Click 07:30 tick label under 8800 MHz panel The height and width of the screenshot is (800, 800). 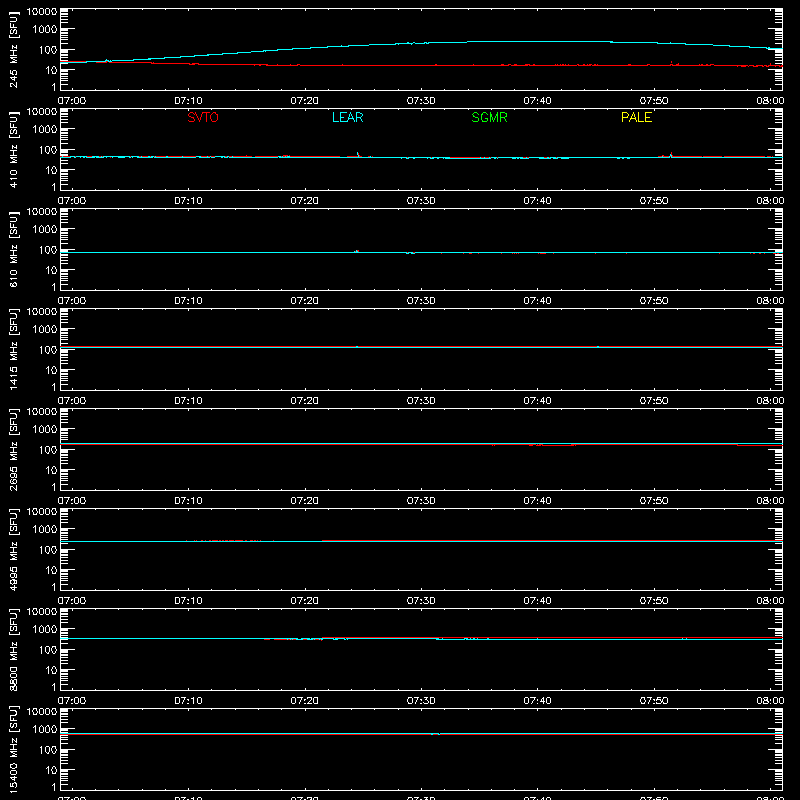pyautogui.click(x=421, y=701)
